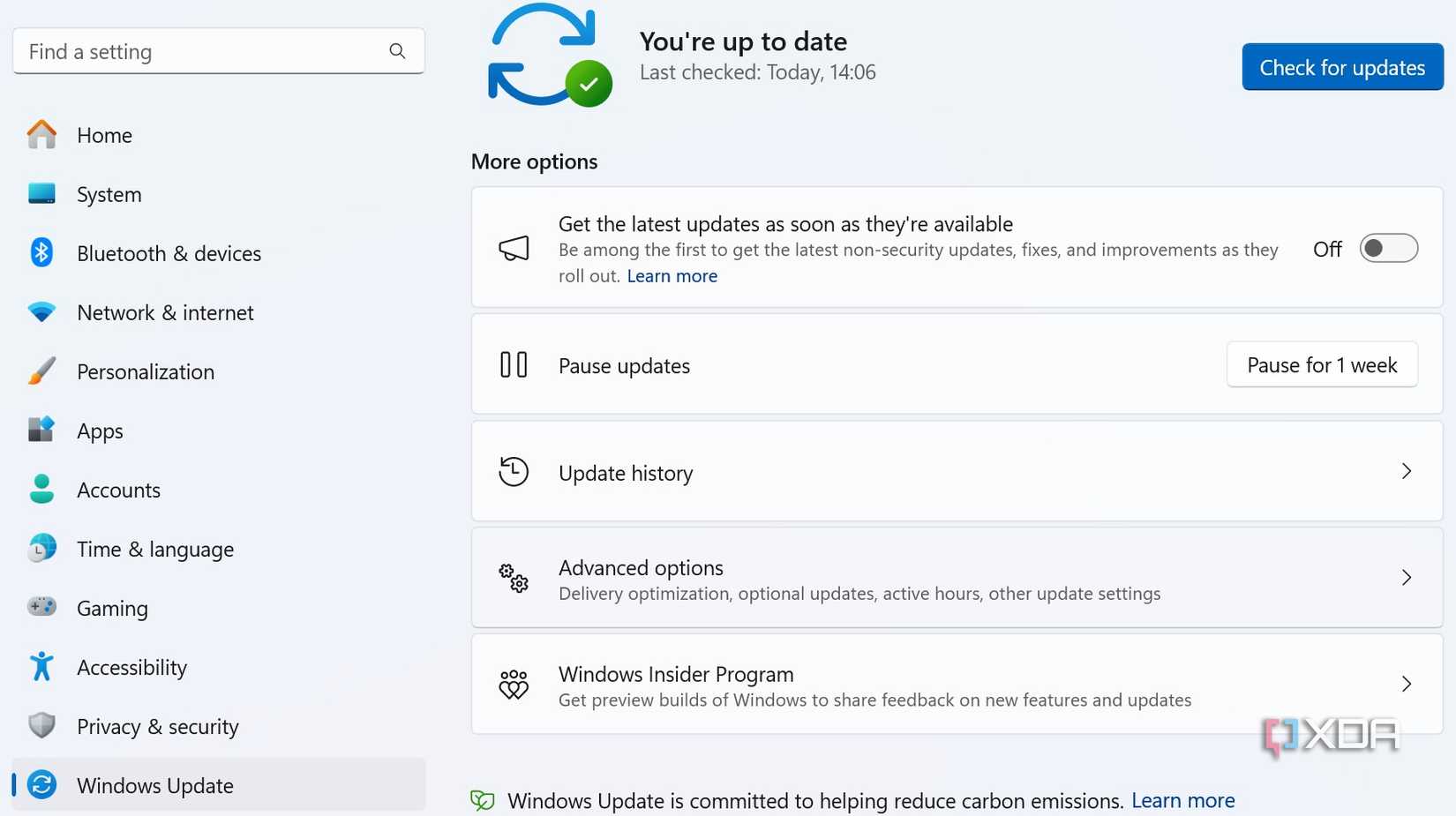Open Learn more link about latest updates

(x=672, y=276)
